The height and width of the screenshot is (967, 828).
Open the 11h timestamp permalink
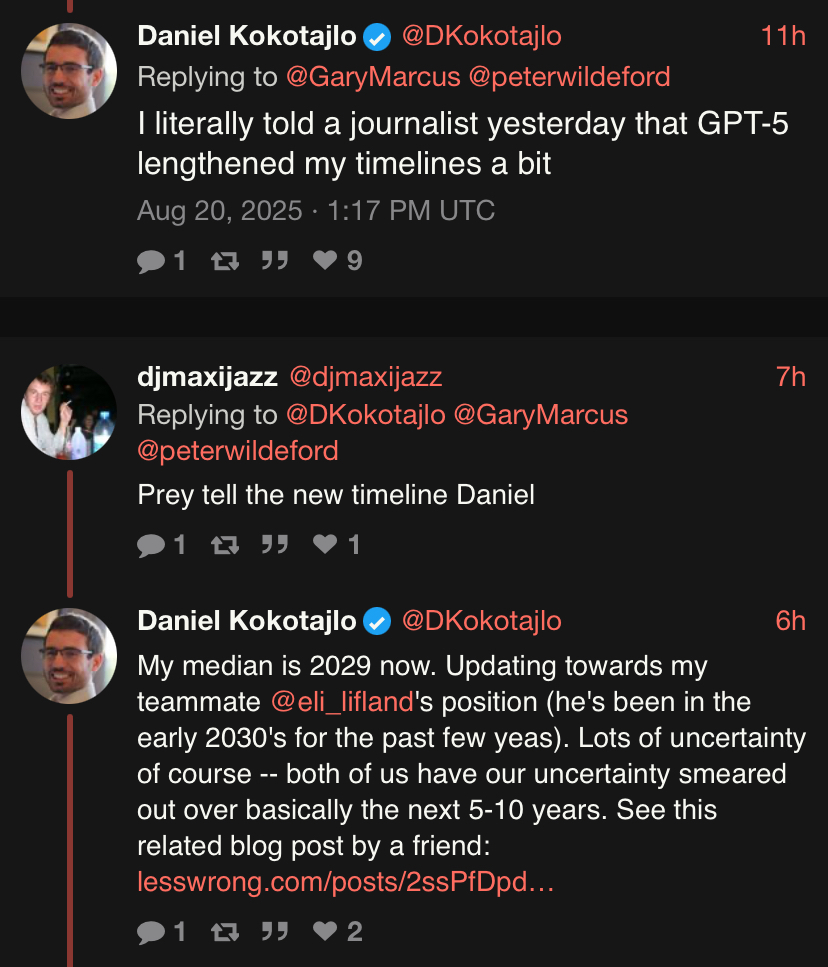[x=782, y=37]
